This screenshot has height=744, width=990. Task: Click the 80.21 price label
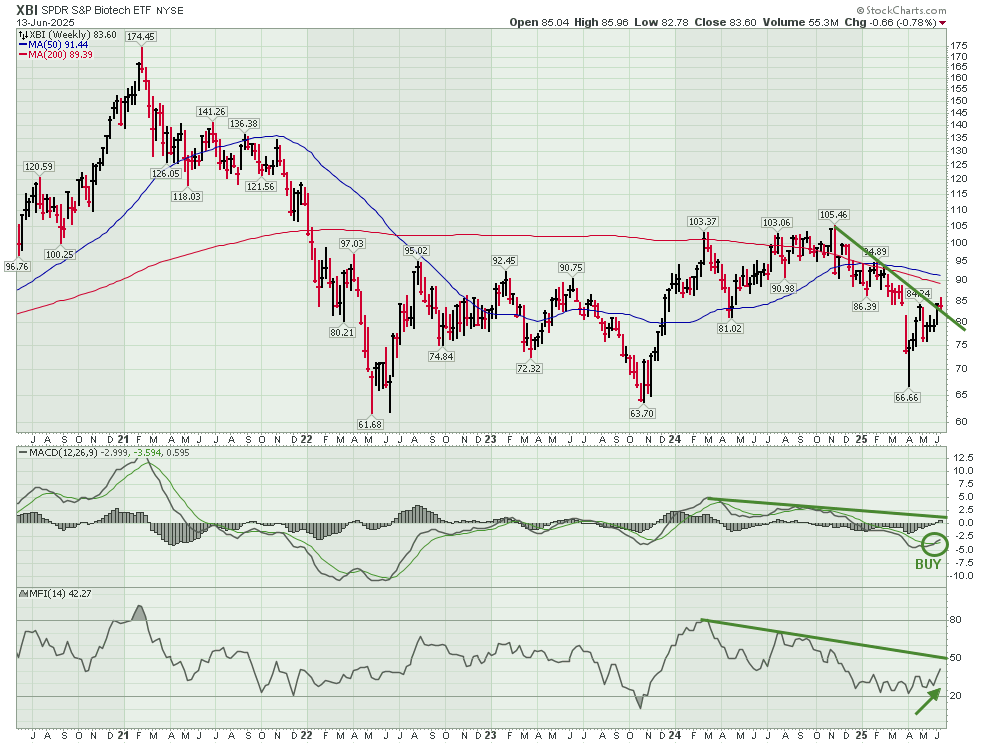(x=342, y=332)
